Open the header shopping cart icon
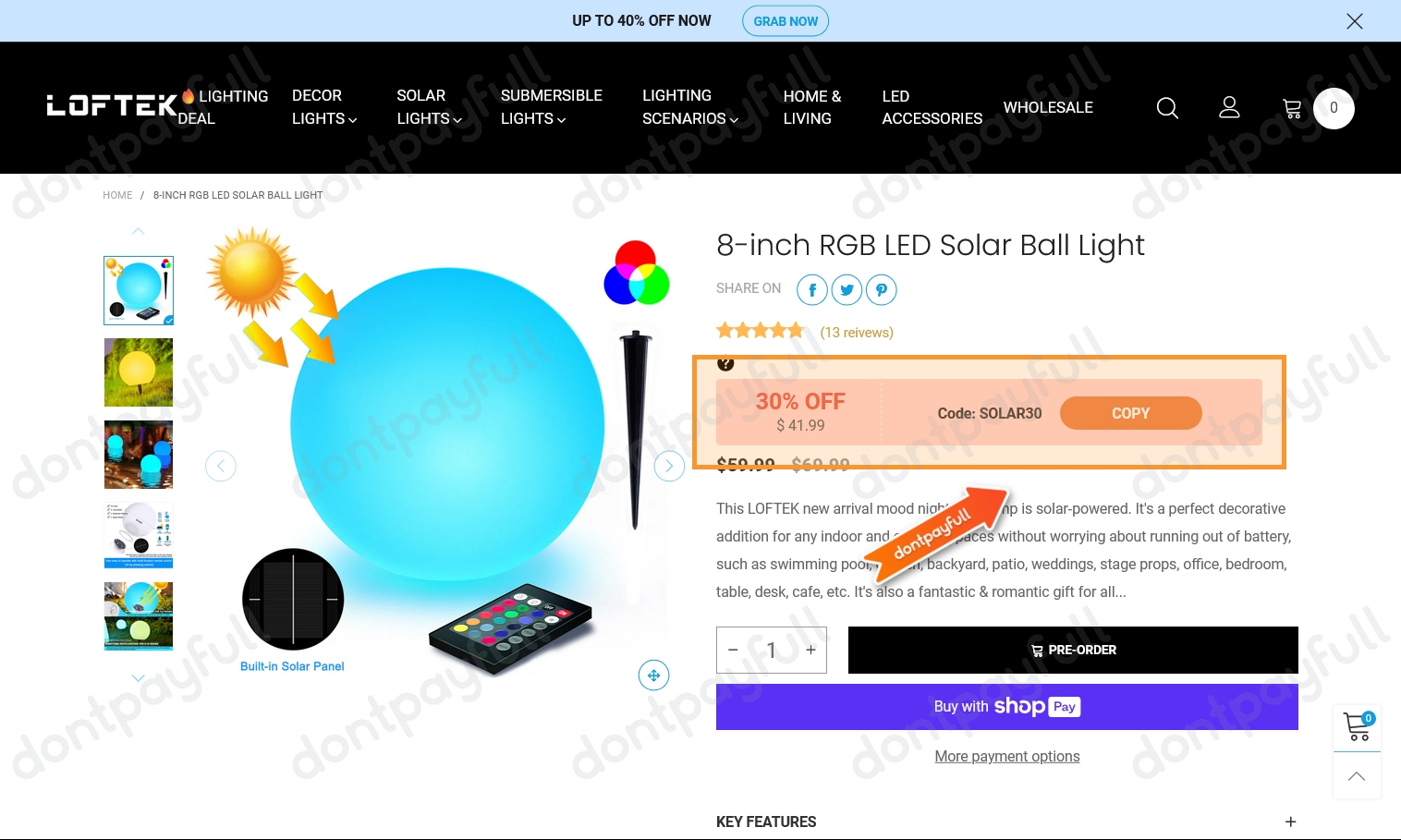Viewport: 1401px width, 840px height. 1292,109
